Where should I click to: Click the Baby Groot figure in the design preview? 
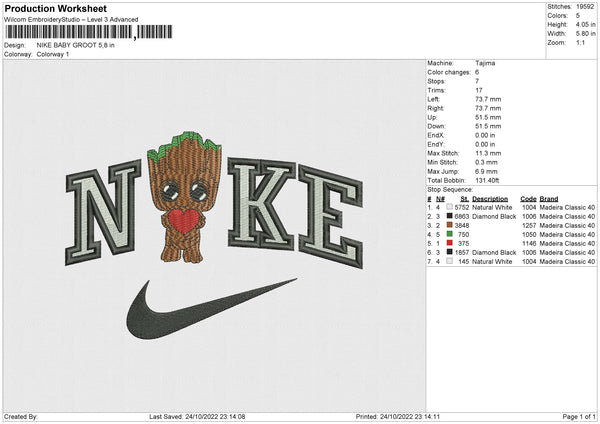pos(184,197)
